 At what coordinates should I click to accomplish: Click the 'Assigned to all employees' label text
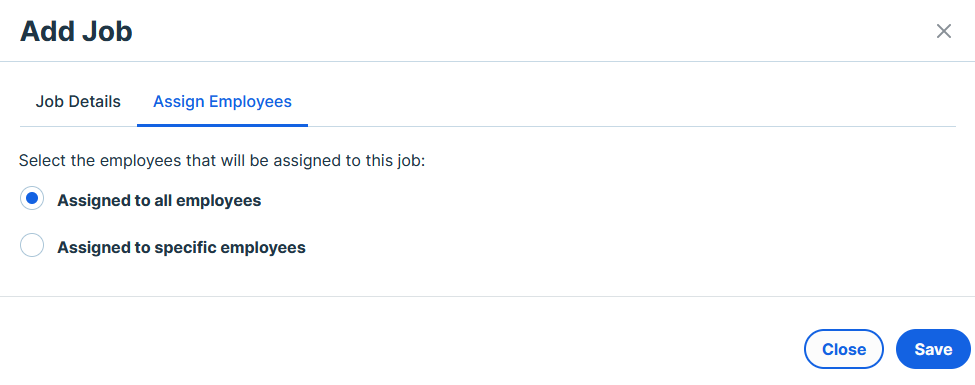(159, 201)
